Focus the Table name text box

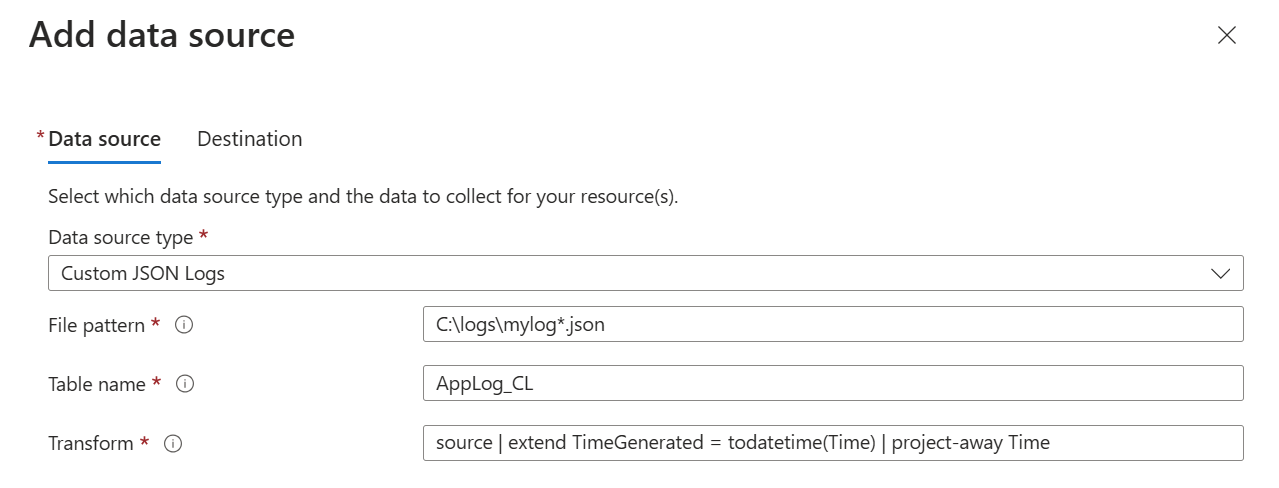[x=832, y=384]
